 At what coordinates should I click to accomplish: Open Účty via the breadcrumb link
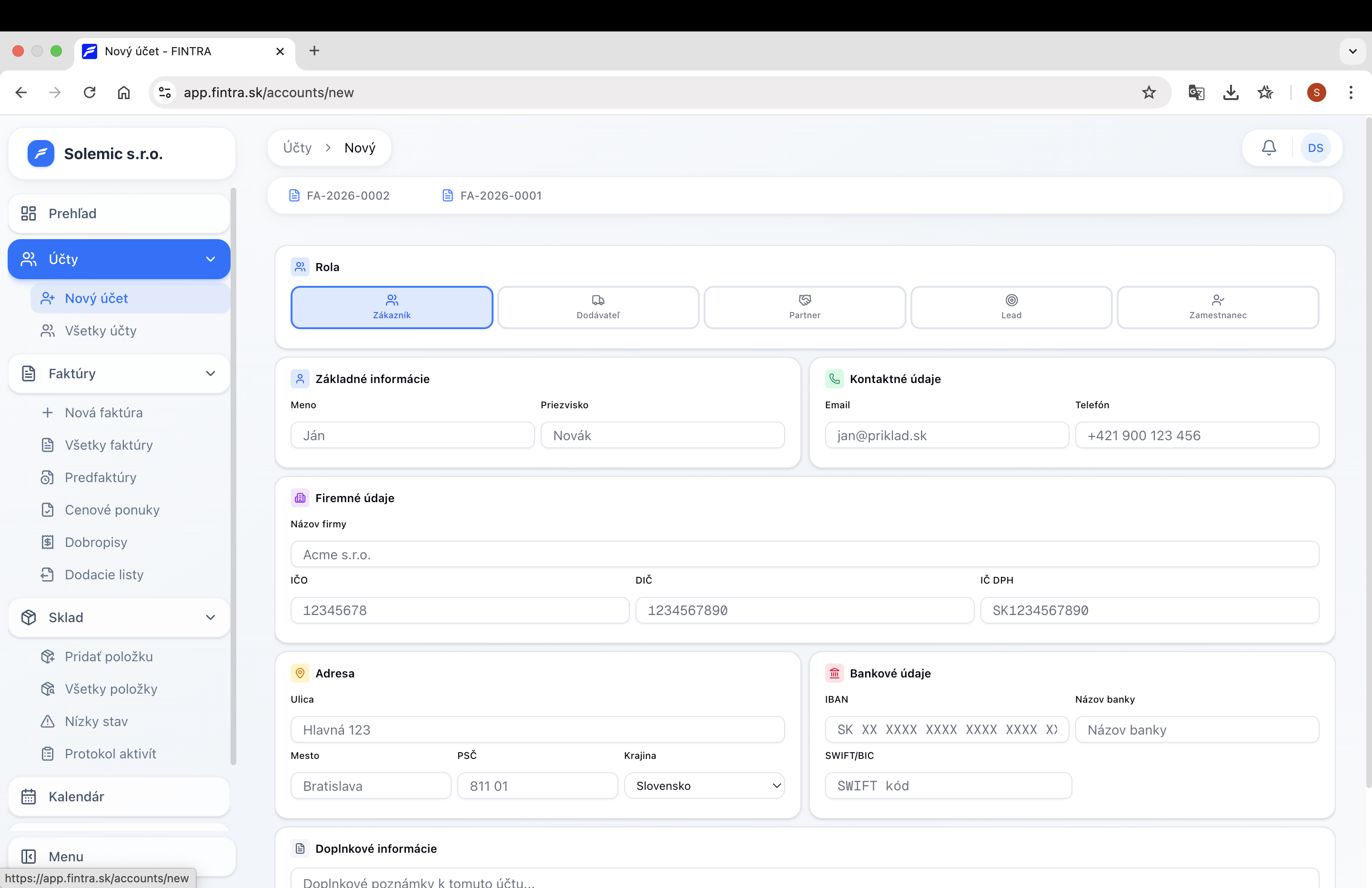click(297, 148)
